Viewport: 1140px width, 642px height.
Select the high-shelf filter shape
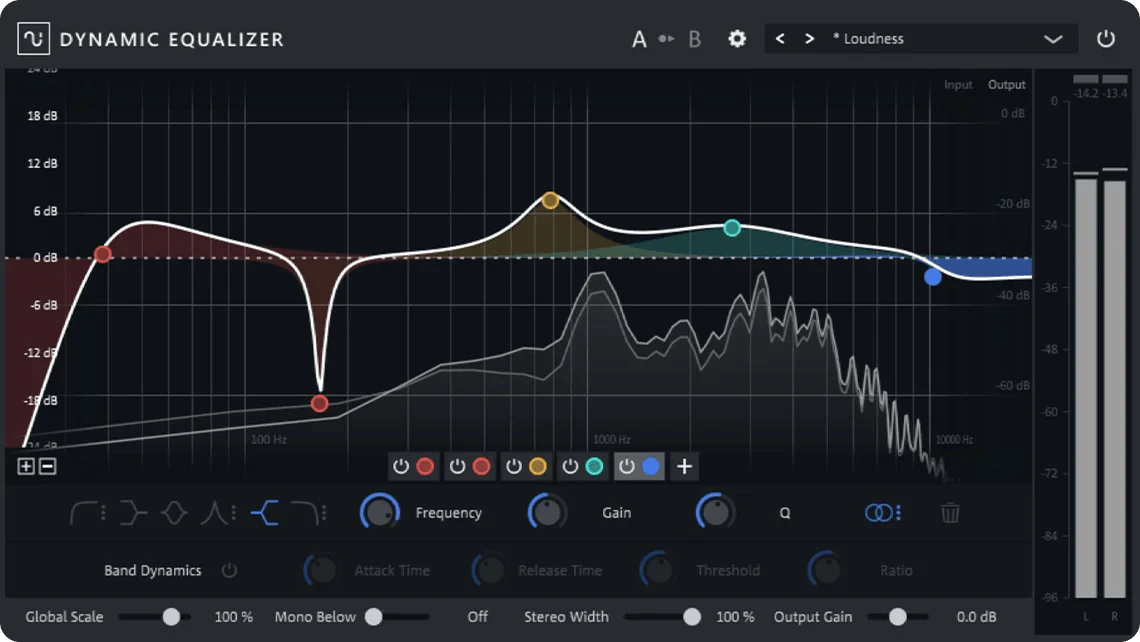(x=265, y=513)
